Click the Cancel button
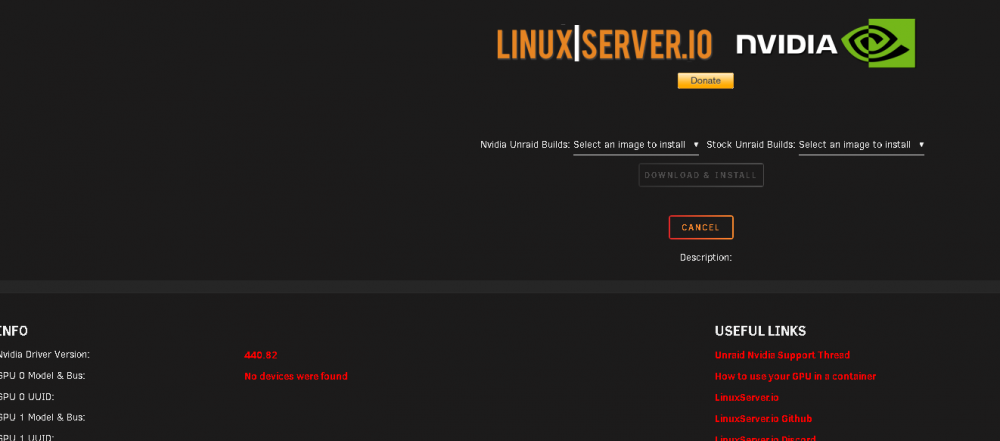The width and height of the screenshot is (1000, 441). (x=701, y=227)
